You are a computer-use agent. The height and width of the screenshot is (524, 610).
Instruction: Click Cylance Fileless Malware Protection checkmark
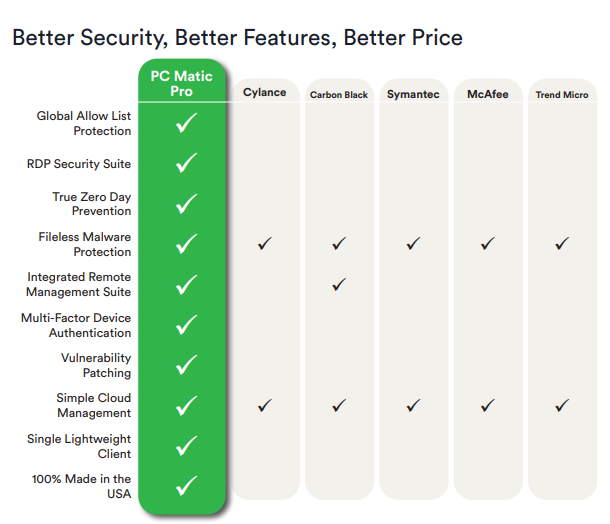pyautogui.click(x=265, y=244)
